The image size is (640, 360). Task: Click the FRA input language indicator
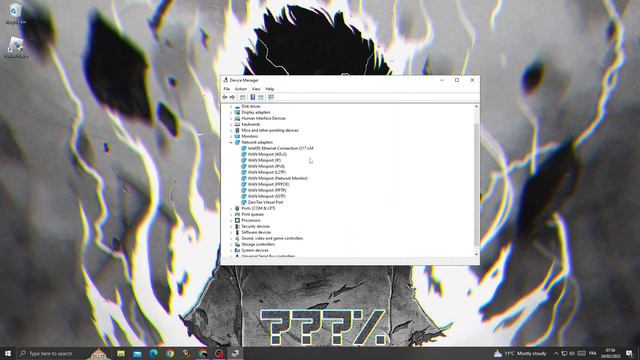(593, 353)
